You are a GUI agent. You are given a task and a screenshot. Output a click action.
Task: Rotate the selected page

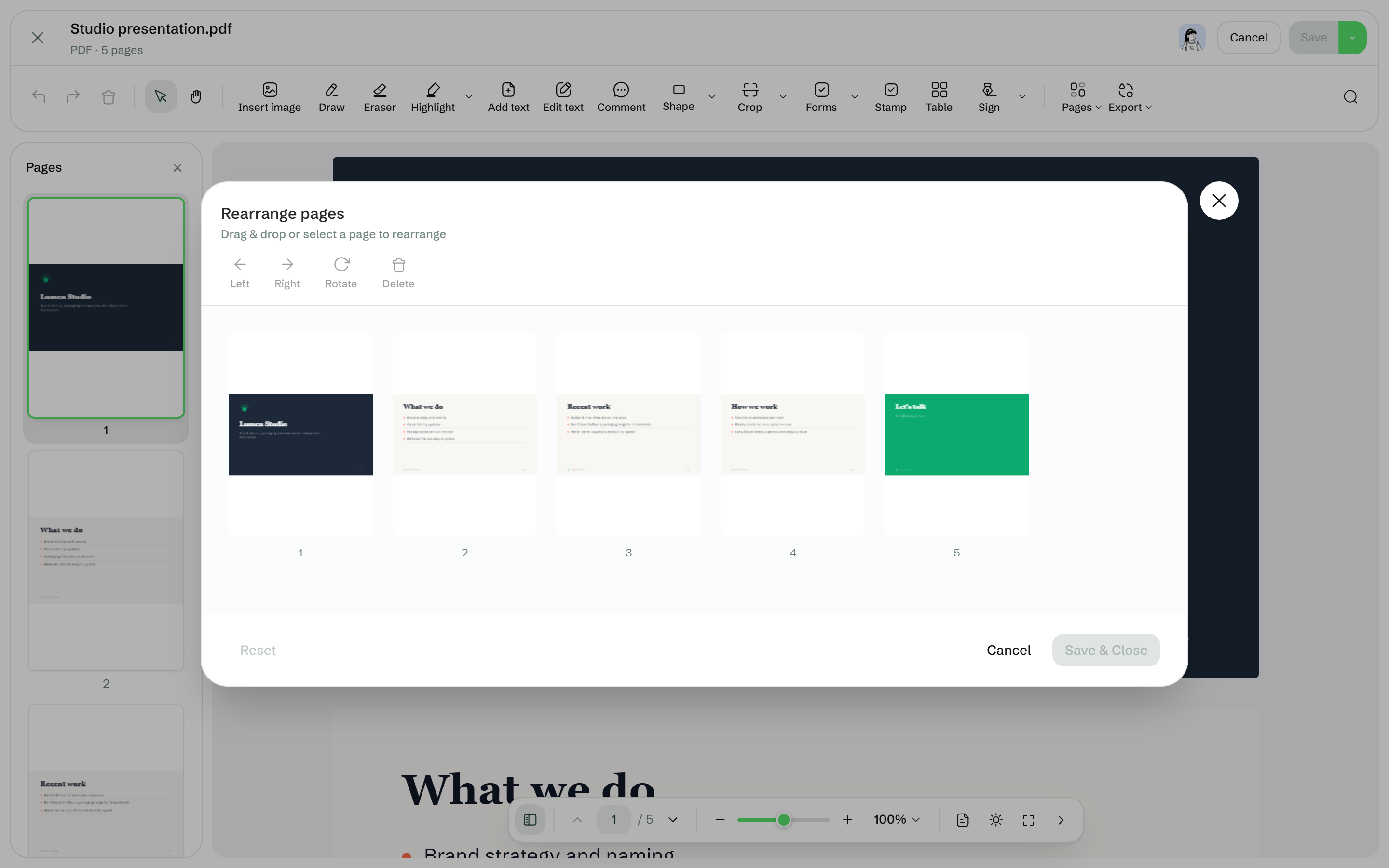coord(341,273)
